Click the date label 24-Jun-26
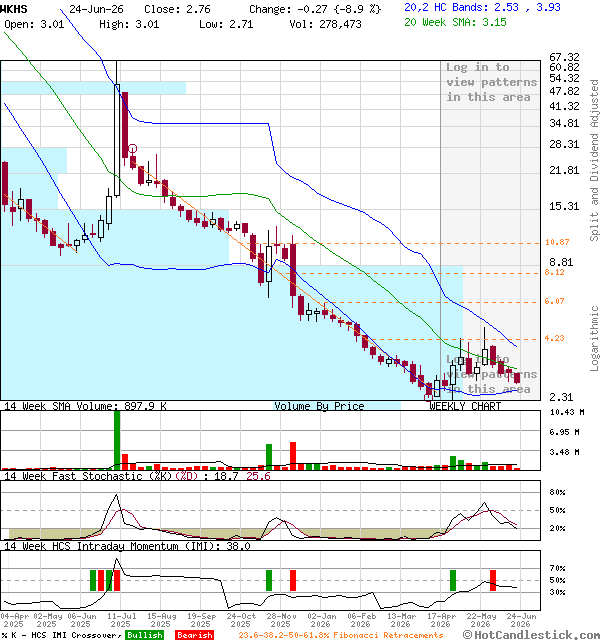This screenshot has height=640, width=600. 96,9
